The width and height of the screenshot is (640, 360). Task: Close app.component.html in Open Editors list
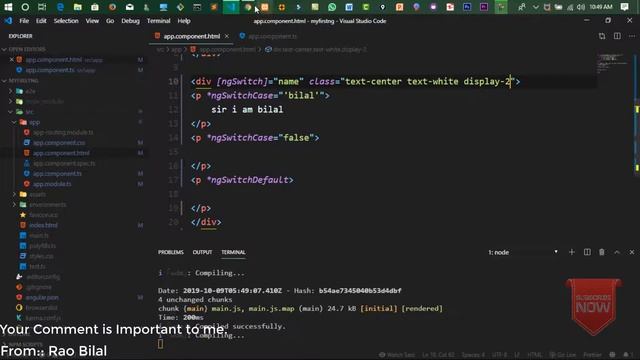click(x=11, y=60)
